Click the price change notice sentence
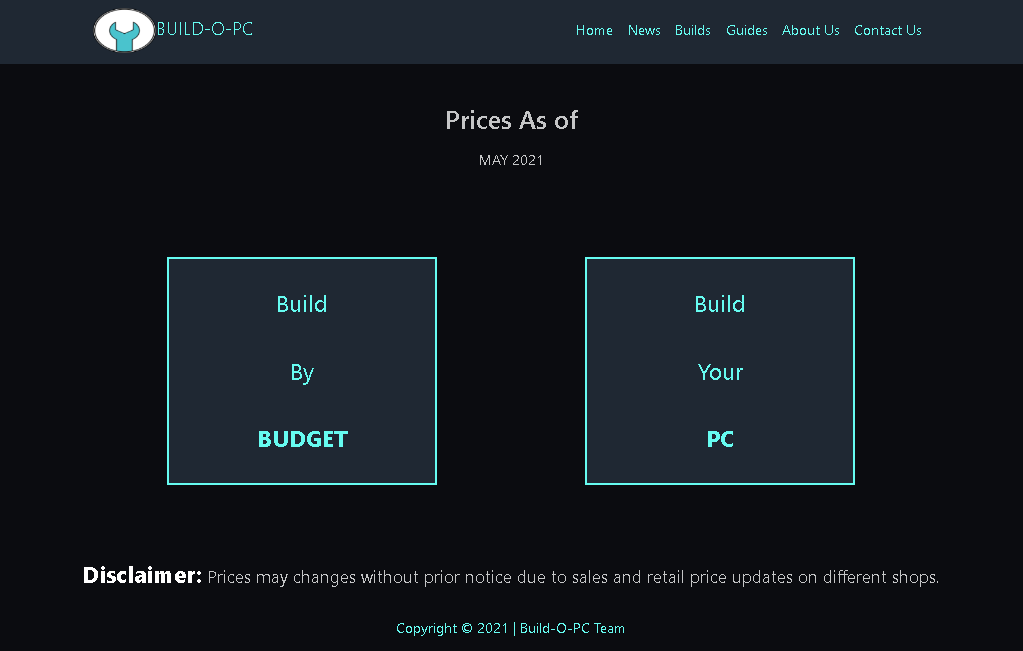 573,577
